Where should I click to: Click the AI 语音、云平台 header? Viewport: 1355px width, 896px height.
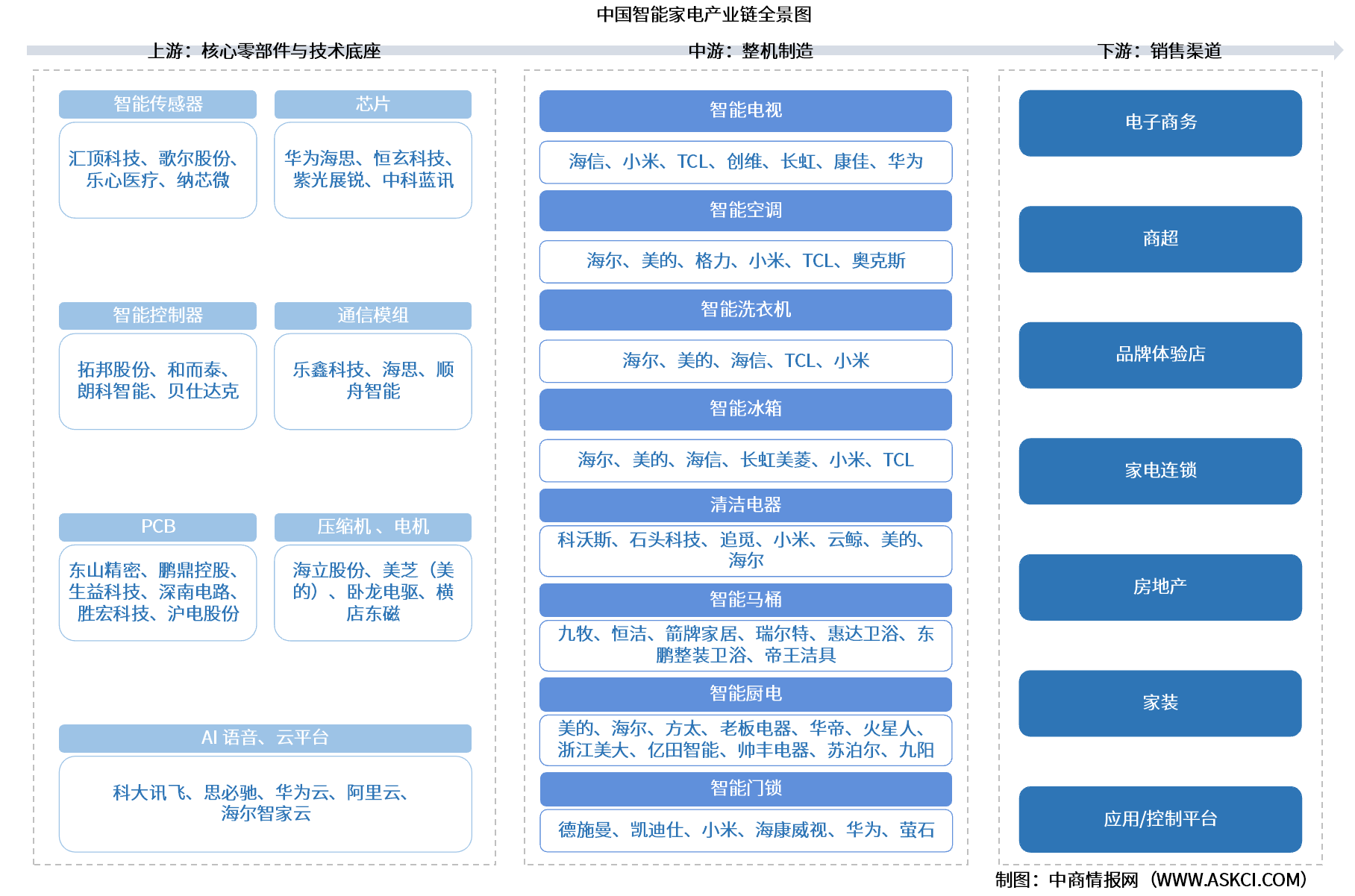(265, 738)
